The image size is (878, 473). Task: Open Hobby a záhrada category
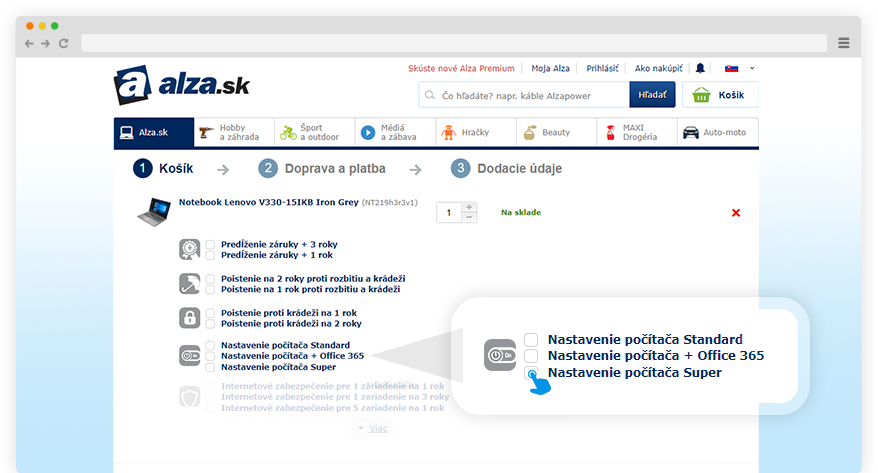click(234, 132)
